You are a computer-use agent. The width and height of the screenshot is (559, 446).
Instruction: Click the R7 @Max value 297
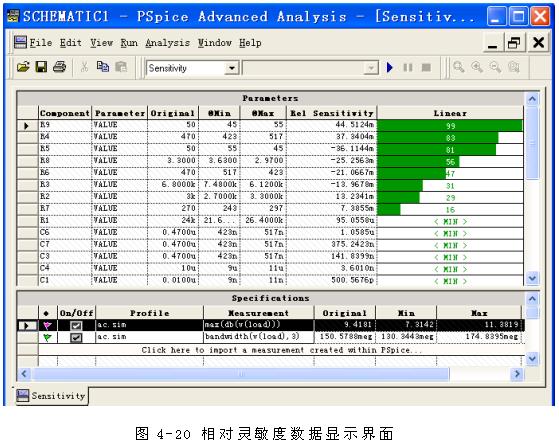(x=263, y=208)
